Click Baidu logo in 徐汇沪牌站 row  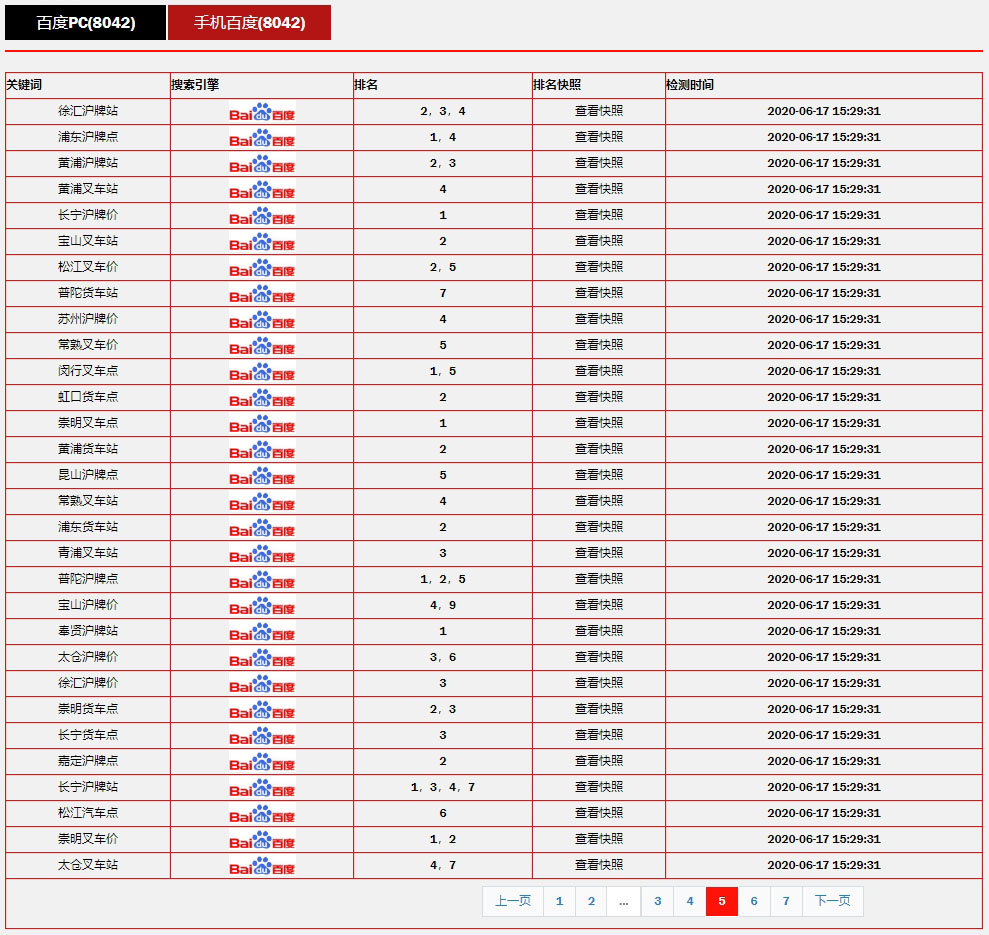point(262,112)
